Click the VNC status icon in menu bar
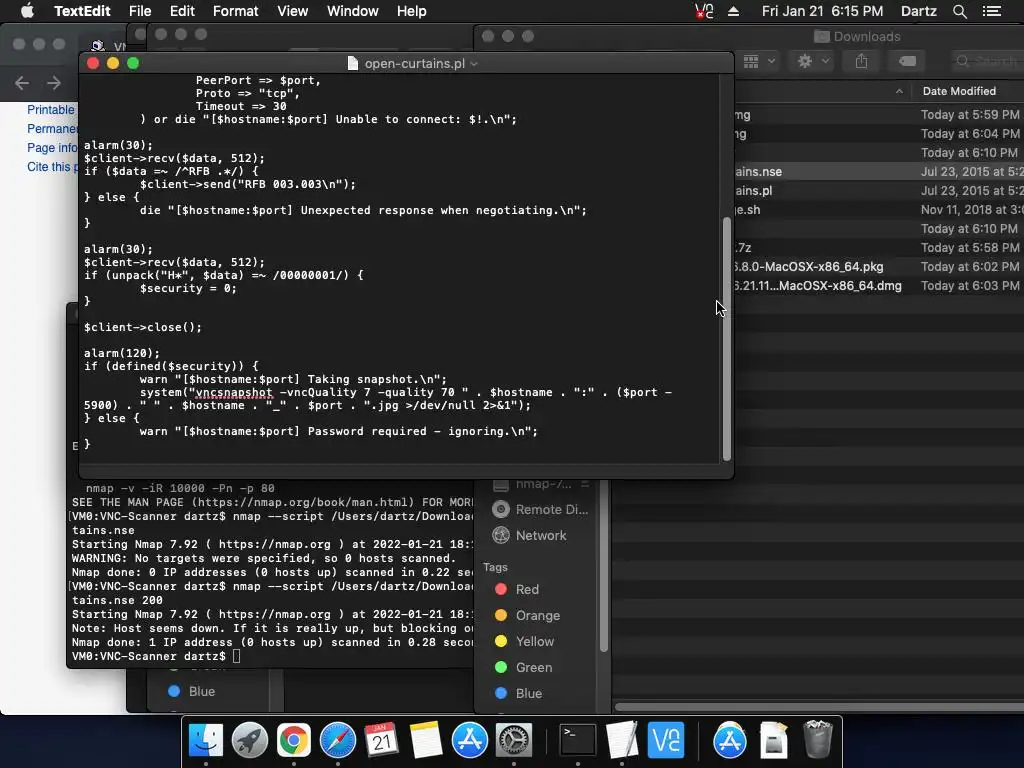 click(704, 11)
